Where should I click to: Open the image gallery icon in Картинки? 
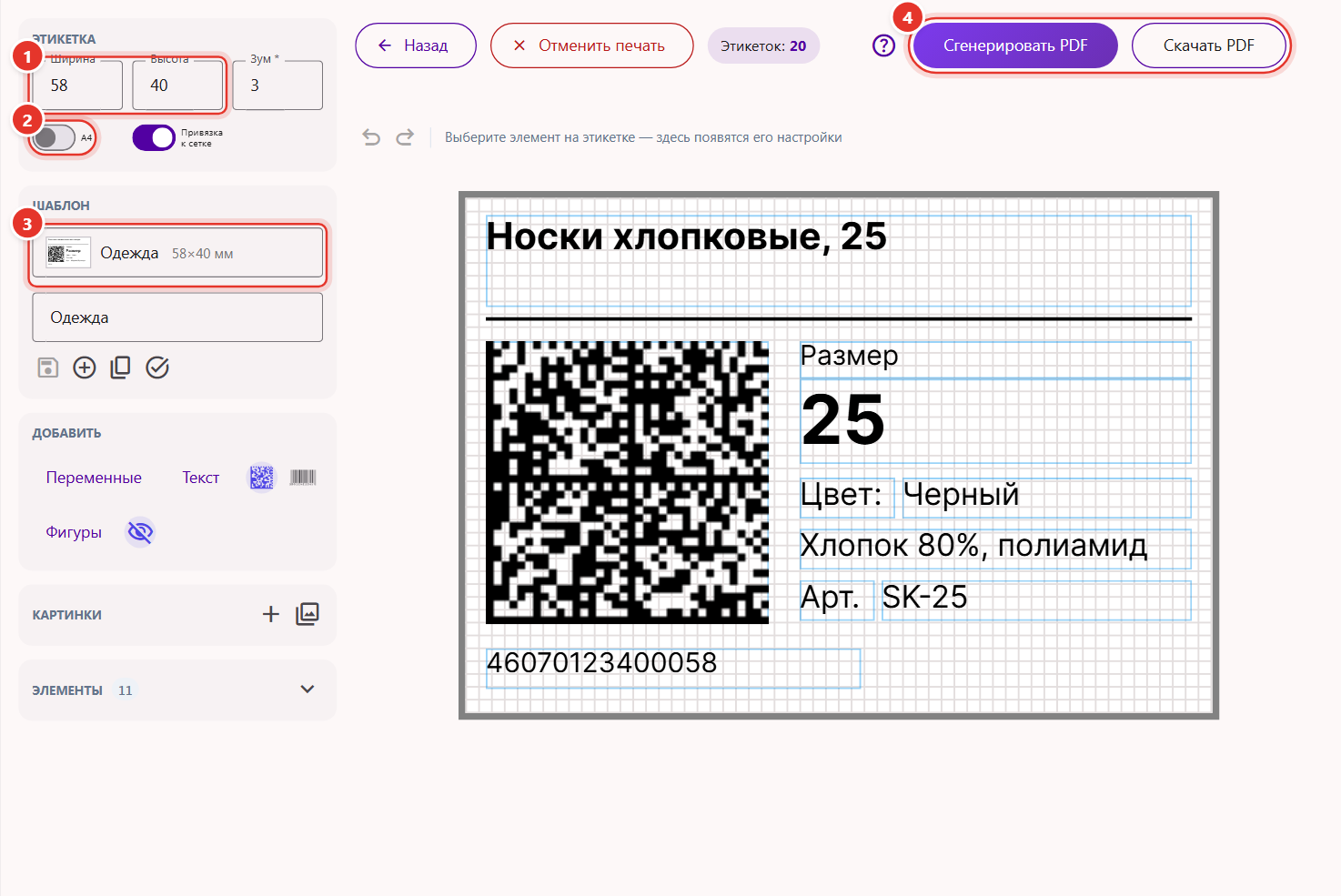308,614
